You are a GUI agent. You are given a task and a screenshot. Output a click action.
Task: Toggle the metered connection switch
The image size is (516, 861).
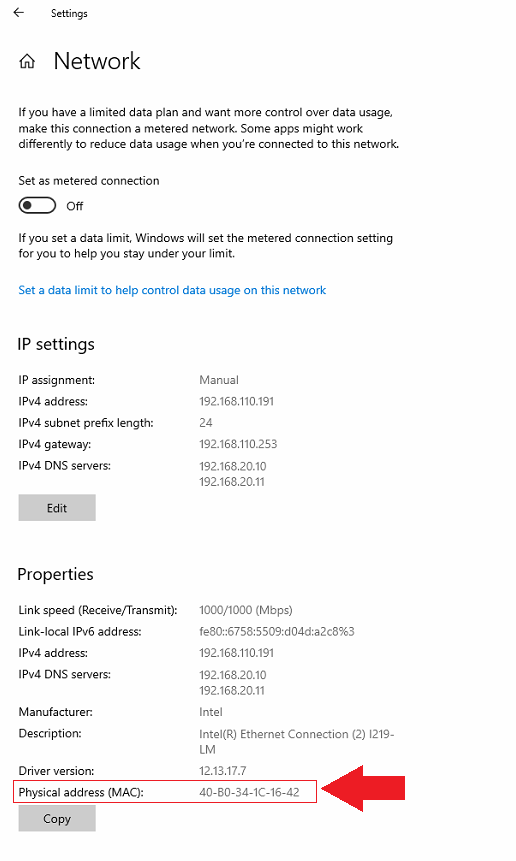point(37,206)
